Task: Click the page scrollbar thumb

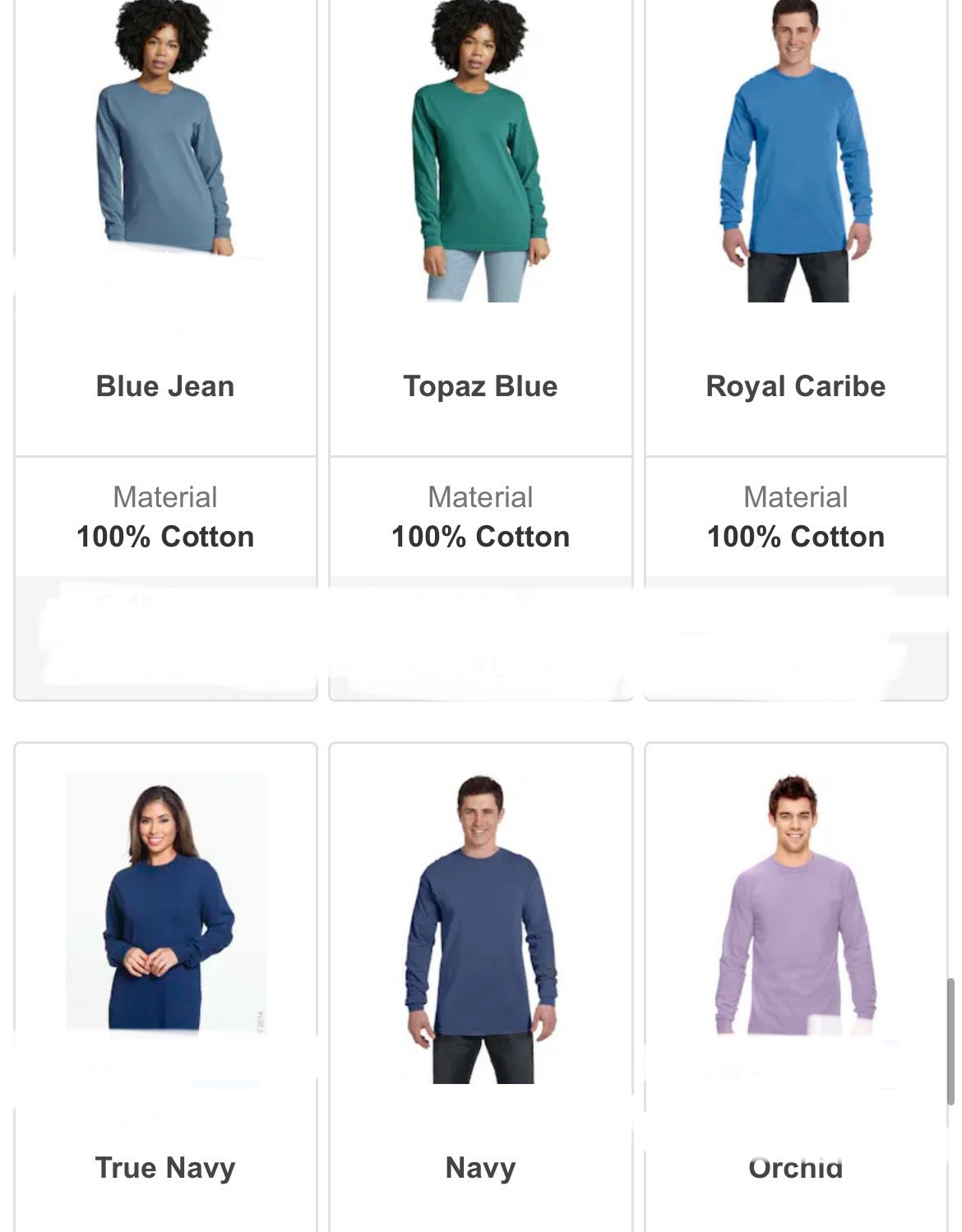Action: (950, 1041)
